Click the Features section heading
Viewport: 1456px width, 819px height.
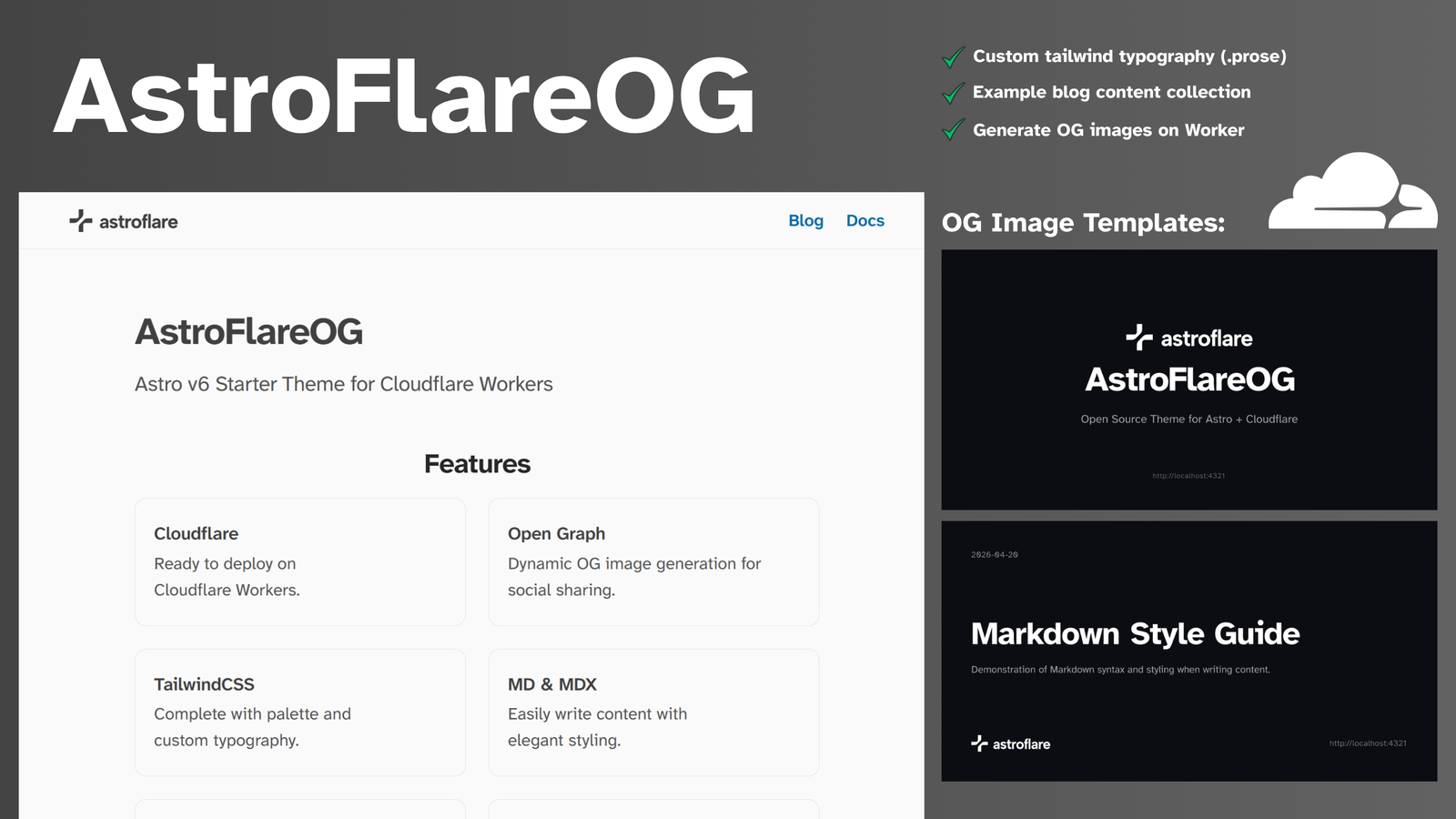tap(477, 464)
